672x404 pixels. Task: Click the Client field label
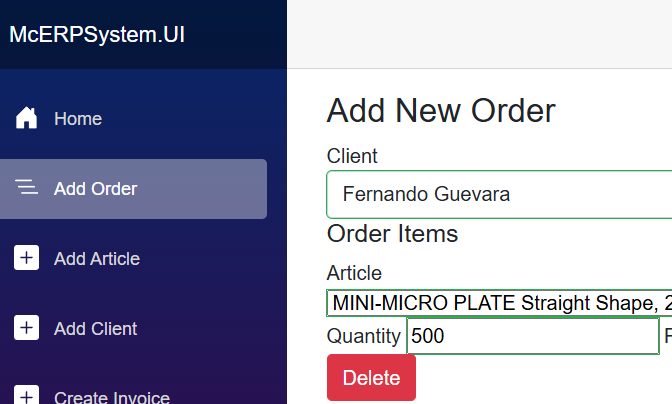tap(352, 156)
